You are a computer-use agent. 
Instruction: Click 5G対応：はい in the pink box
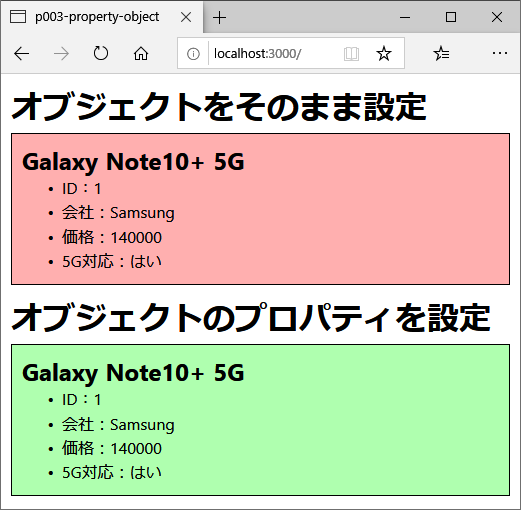tap(112, 261)
